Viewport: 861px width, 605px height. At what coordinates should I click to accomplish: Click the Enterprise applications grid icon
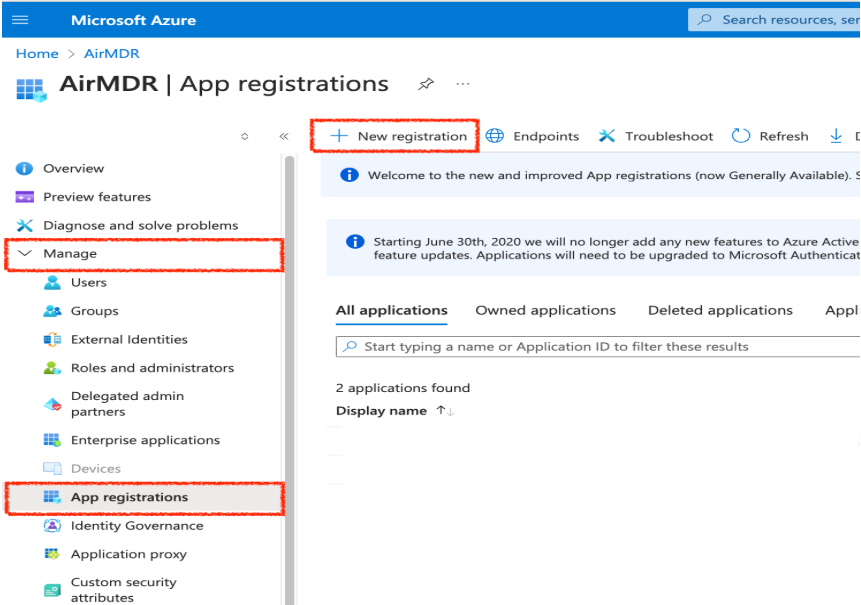(x=52, y=440)
